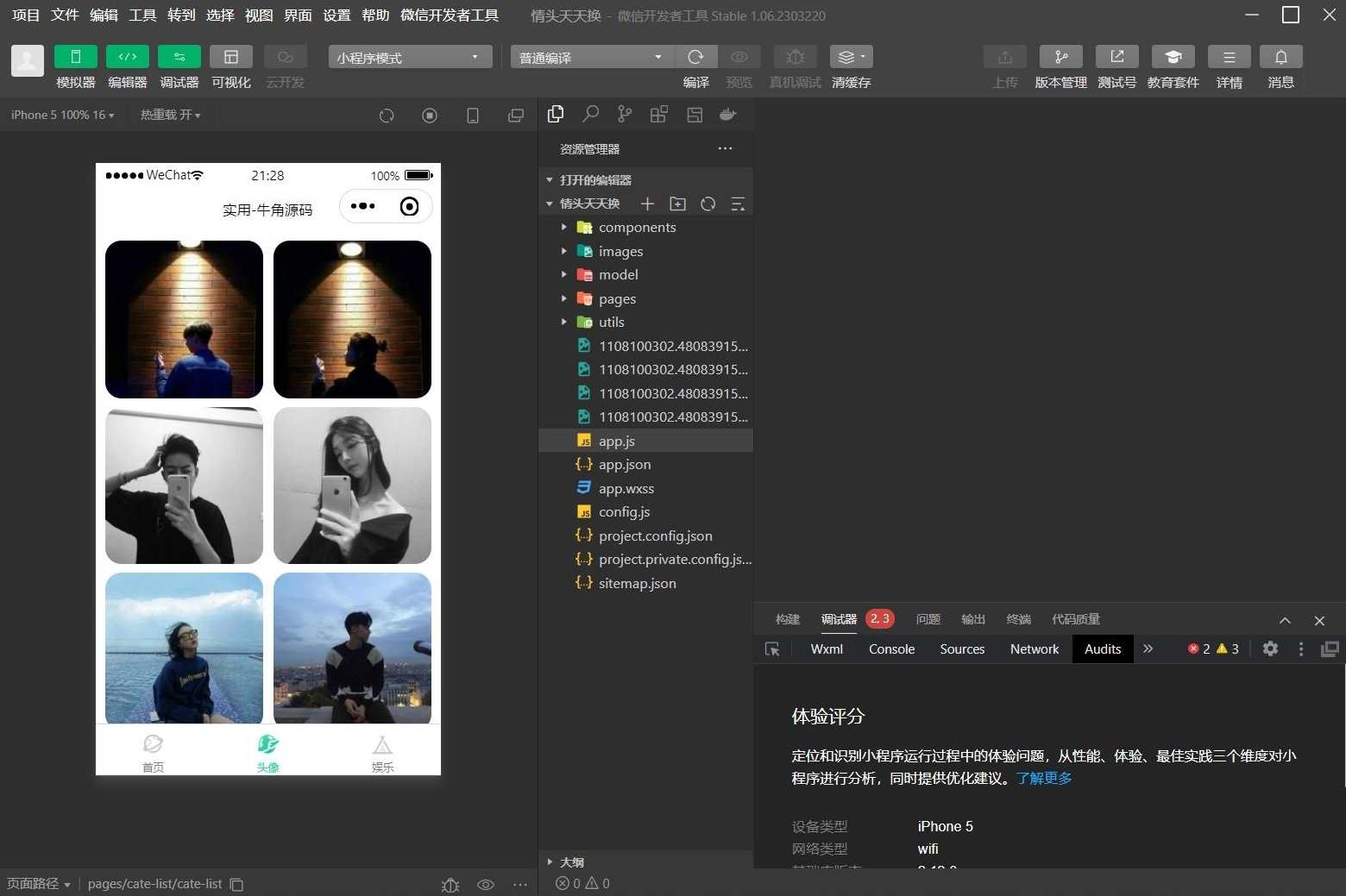Switch to the Network debugger tab
1346x896 pixels.
[x=1034, y=649]
